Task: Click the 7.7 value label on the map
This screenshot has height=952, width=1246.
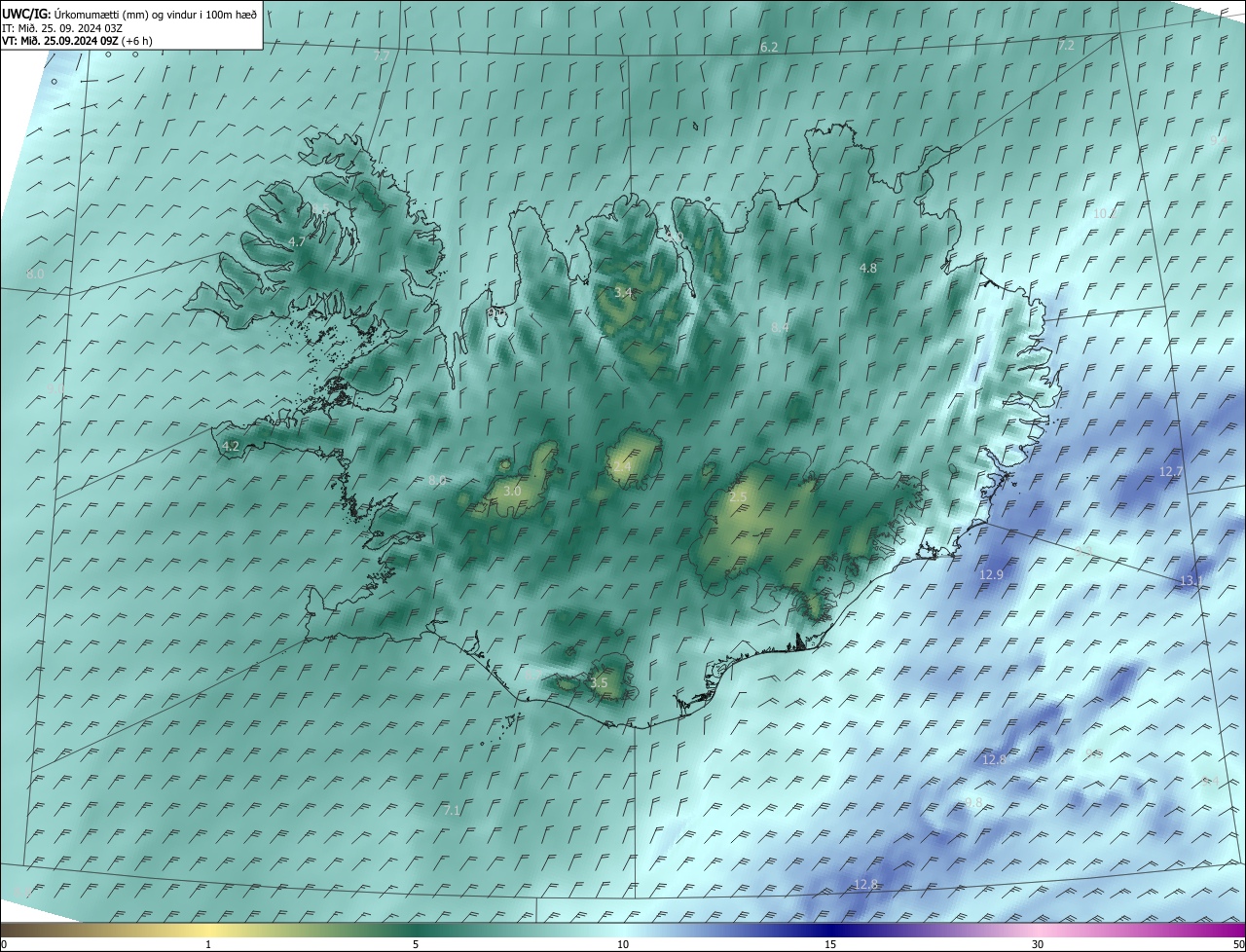Action: pos(382,56)
